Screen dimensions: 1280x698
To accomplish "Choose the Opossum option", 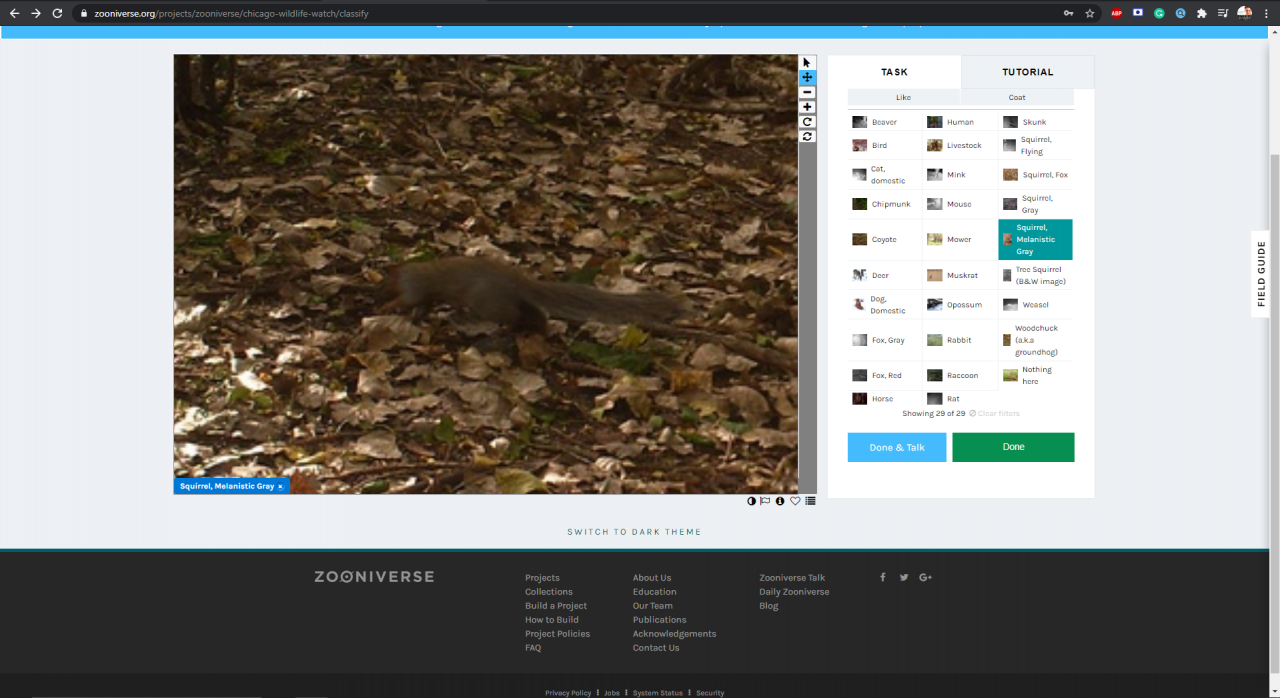I will click(x=960, y=305).
